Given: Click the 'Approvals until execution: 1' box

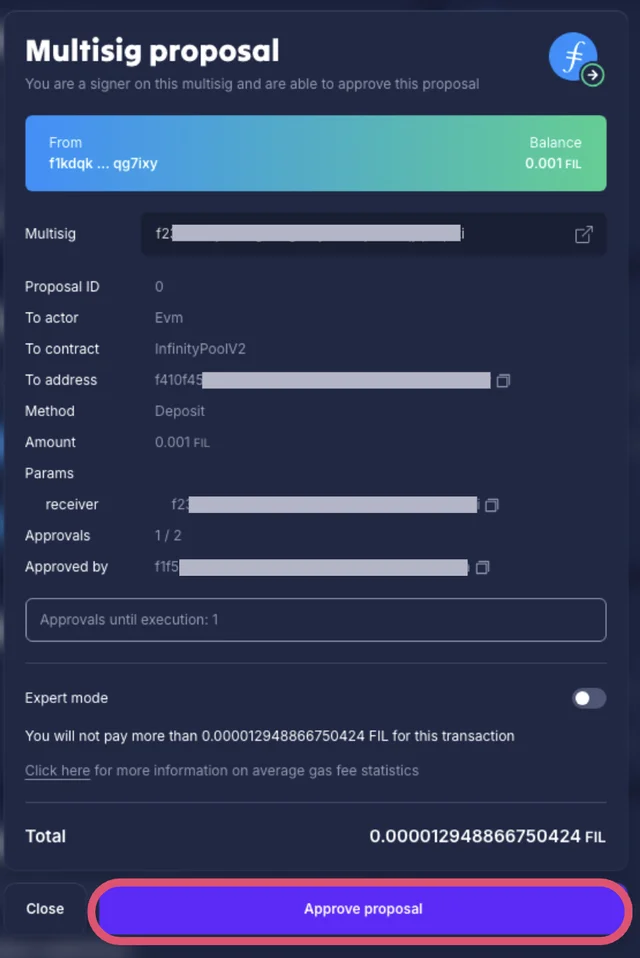Looking at the screenshot, I should (315, 620).
